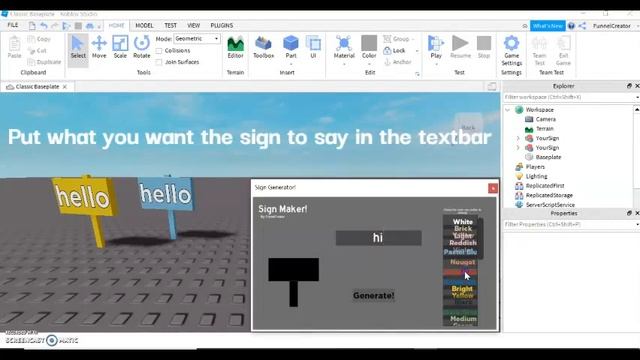This screenshot has height=360, width=640.
Task: Choose the Bright Yellow color option
Action: (x=462, y=291)
